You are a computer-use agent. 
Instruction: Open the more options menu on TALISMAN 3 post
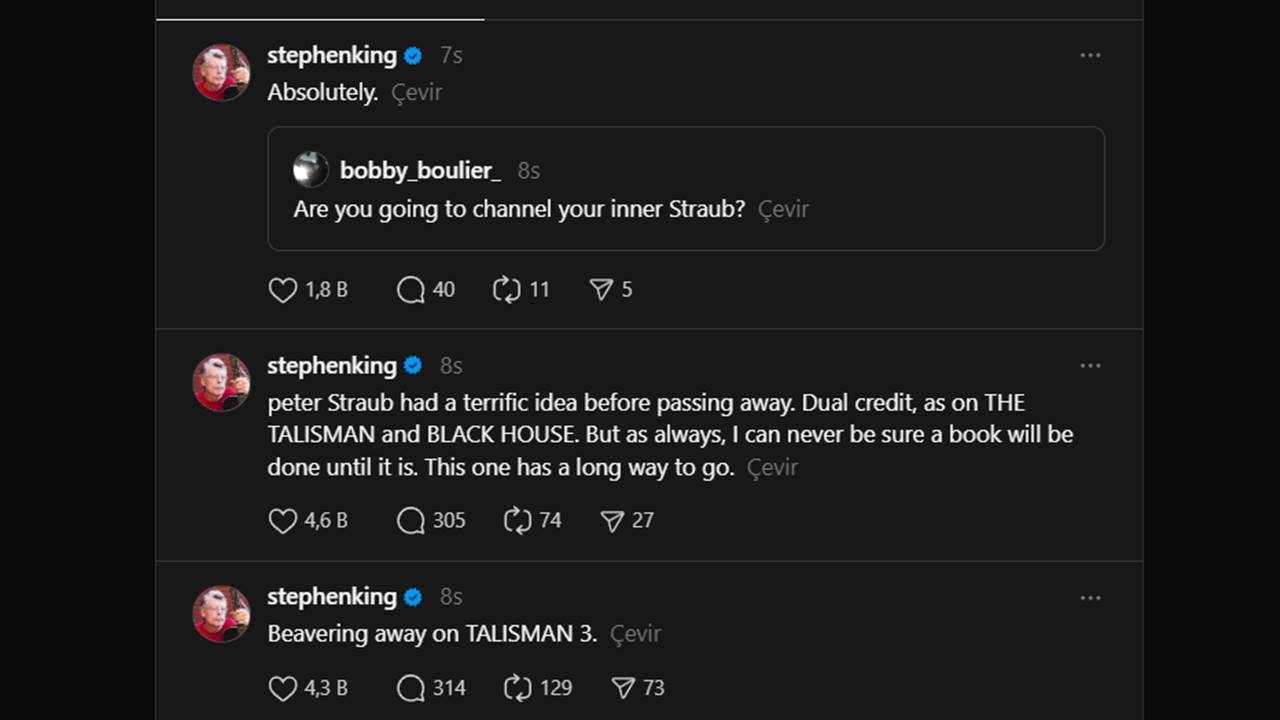(x=1090, y=597)
